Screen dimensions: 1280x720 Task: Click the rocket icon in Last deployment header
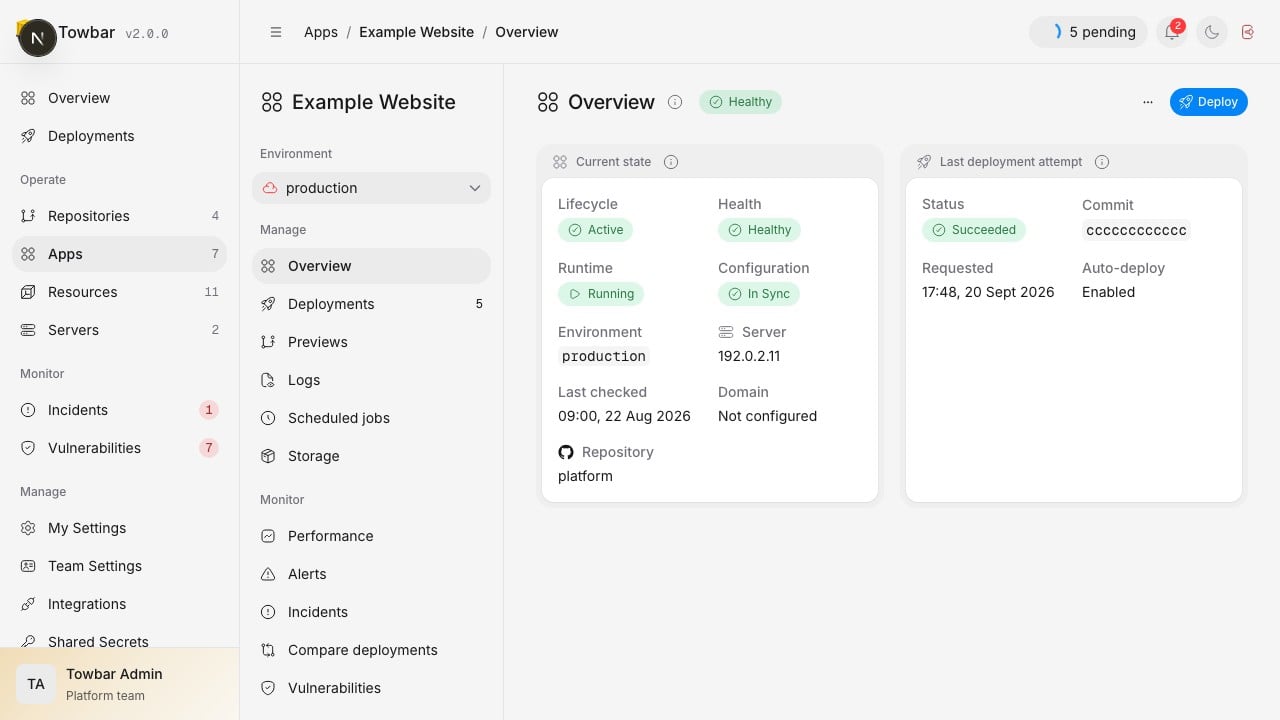[924, 162]
